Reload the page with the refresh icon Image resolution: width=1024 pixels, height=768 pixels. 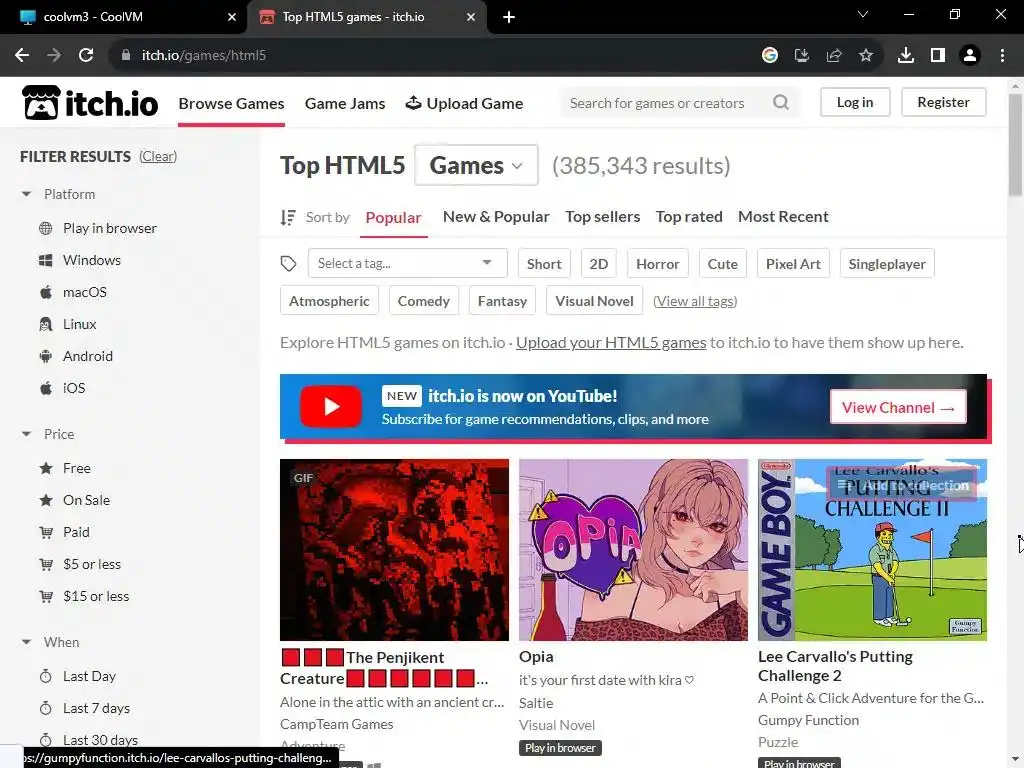[86, 56]
